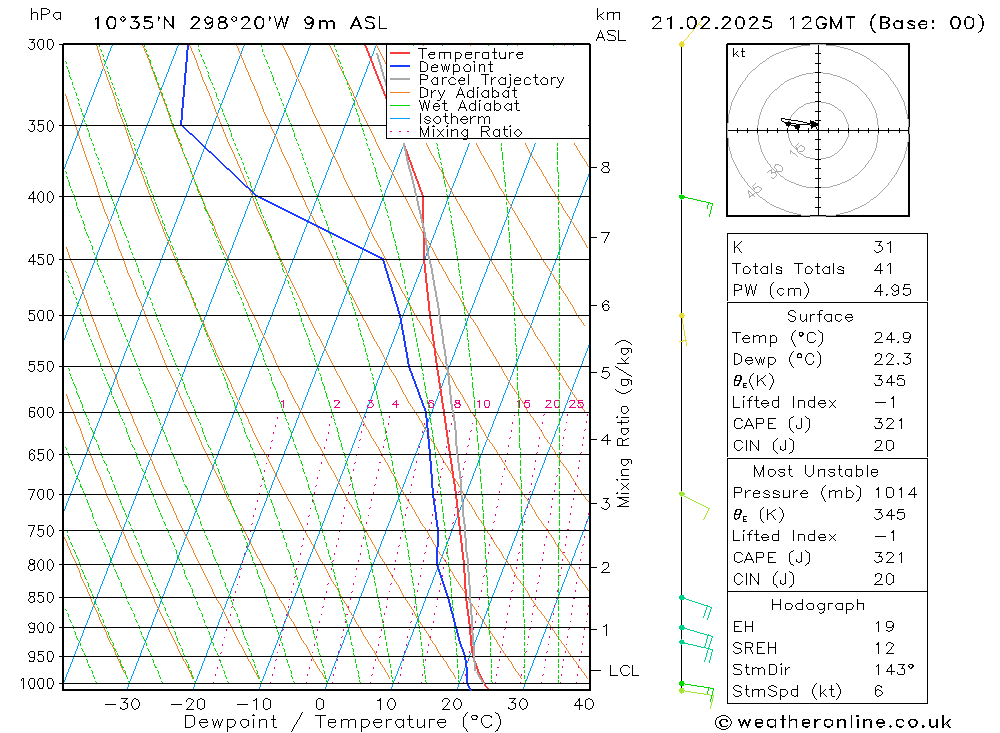Image resolution: width=1000 pixels, height=733 pixels.
Task: Click the Isotherm legend entry
Action: [440, 119]
